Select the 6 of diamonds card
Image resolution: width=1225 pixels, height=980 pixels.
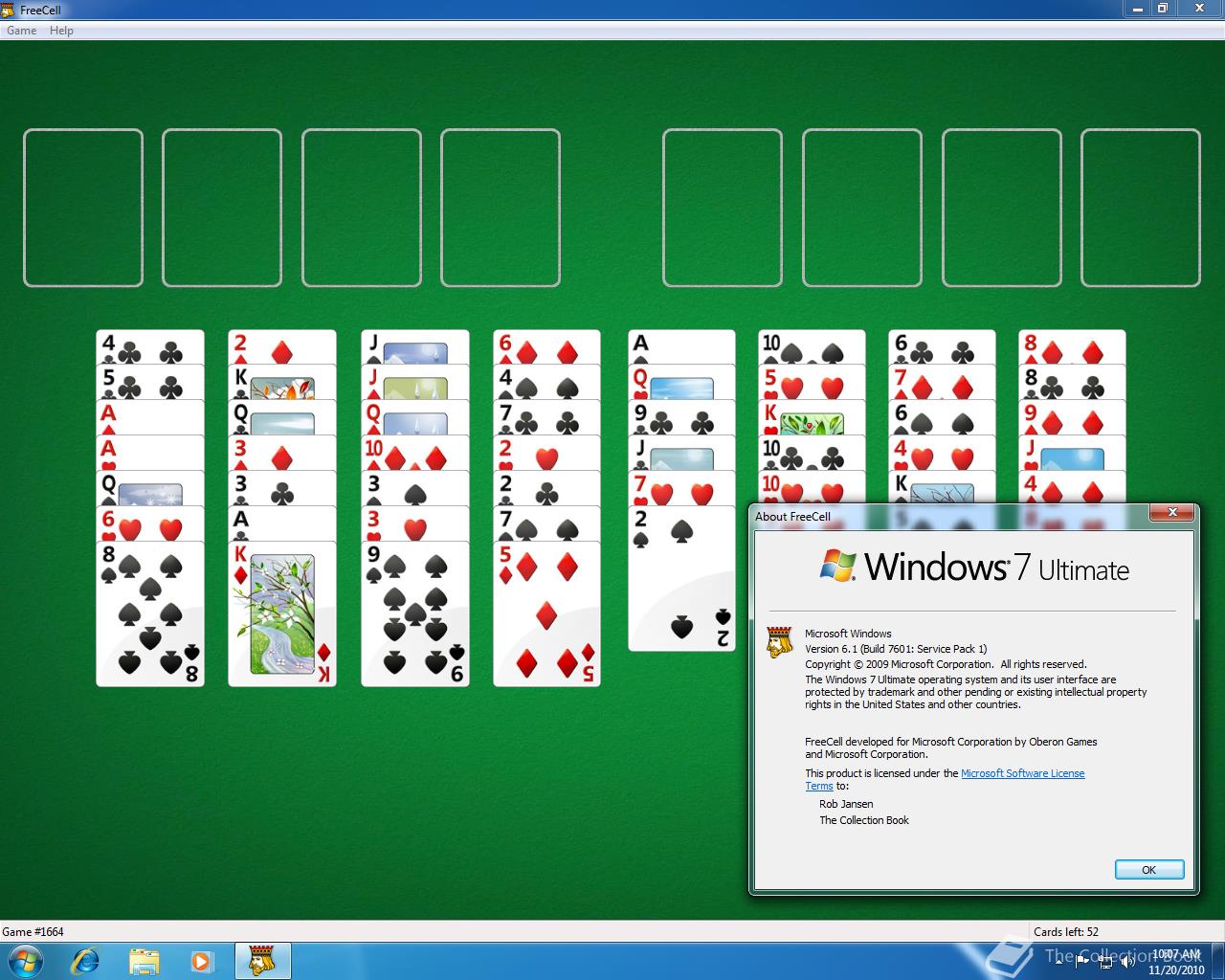[x=546, y=347]
